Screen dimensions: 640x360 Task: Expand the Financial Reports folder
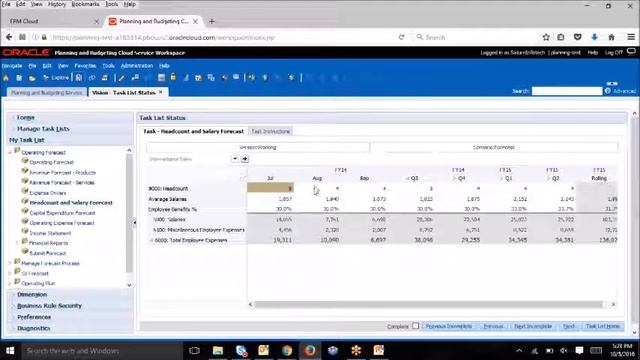[17, 243]
